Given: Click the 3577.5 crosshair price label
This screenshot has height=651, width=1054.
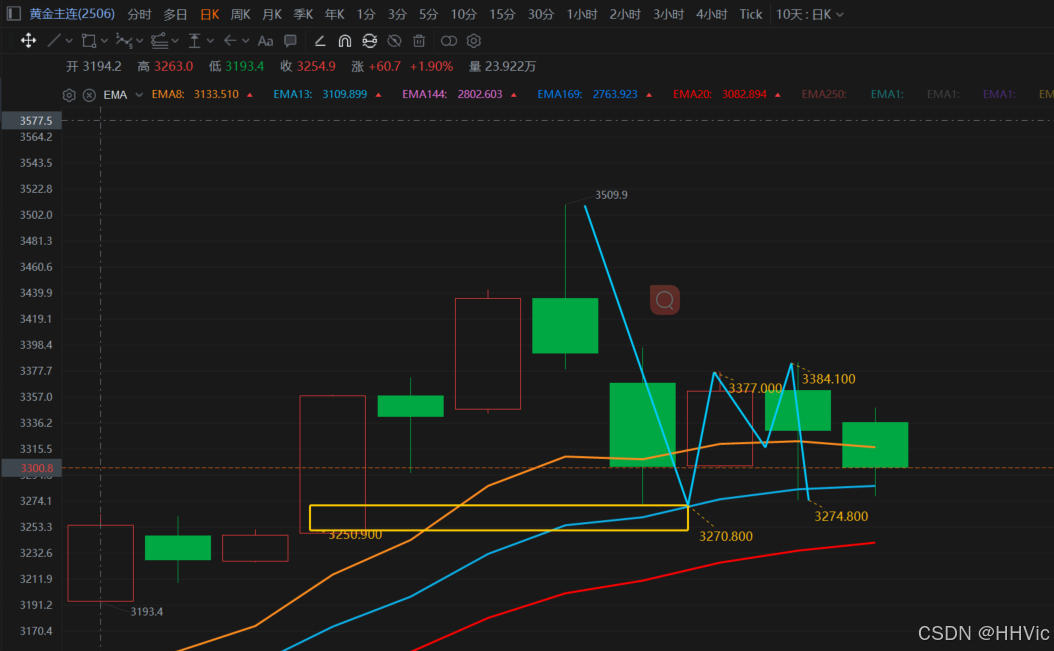Looking at the screenshot, I should pos(32,120).
